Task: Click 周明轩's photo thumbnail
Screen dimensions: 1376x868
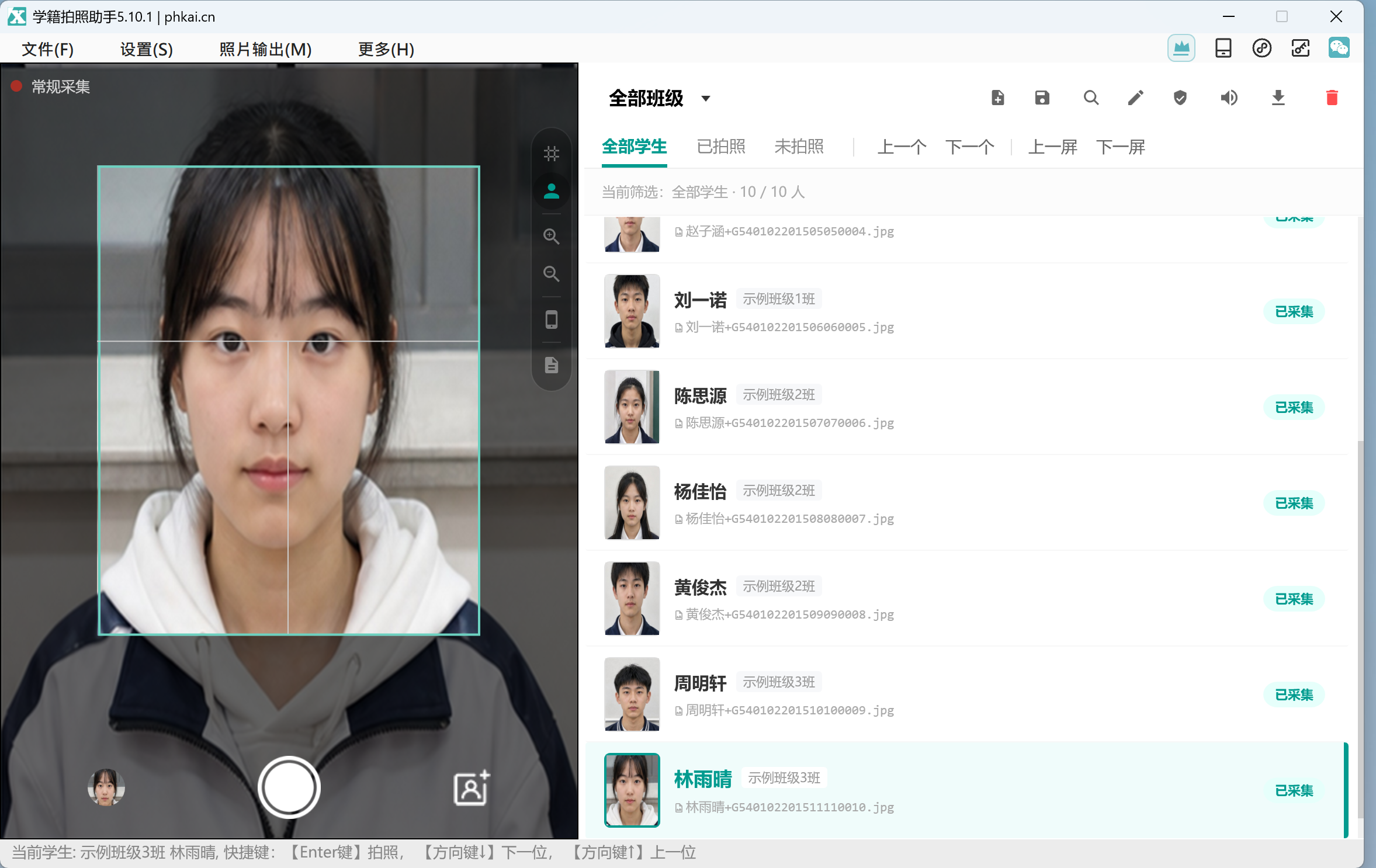Action: coord(632,694)
